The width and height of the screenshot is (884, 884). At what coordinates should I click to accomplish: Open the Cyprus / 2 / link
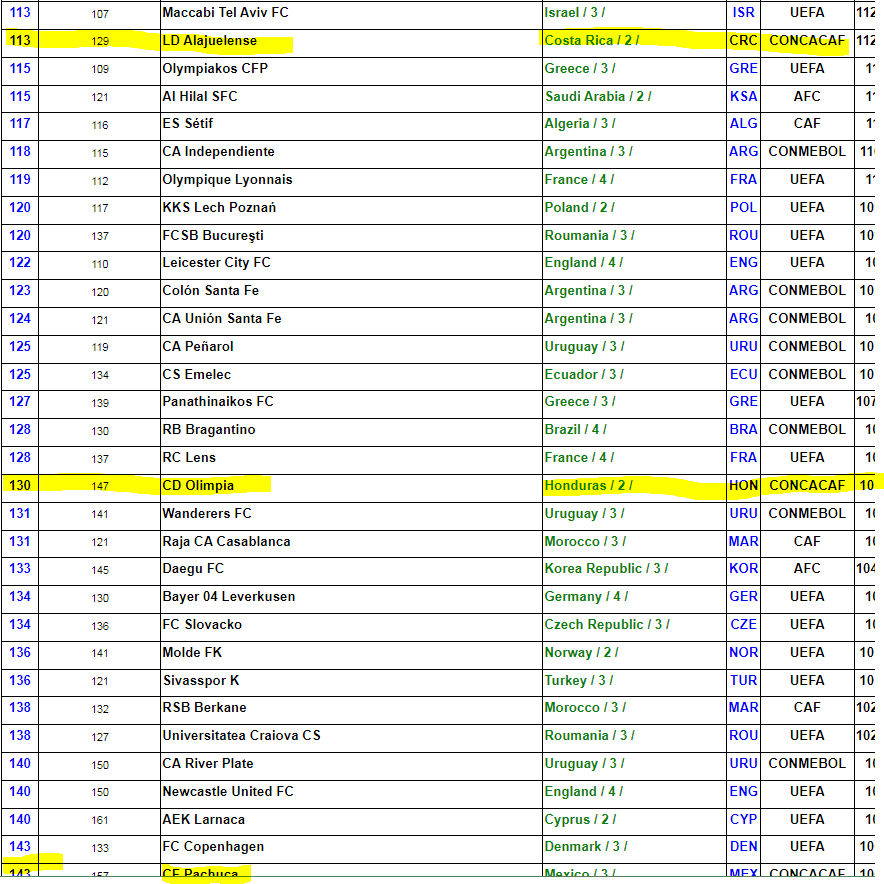tap(580, 820)
